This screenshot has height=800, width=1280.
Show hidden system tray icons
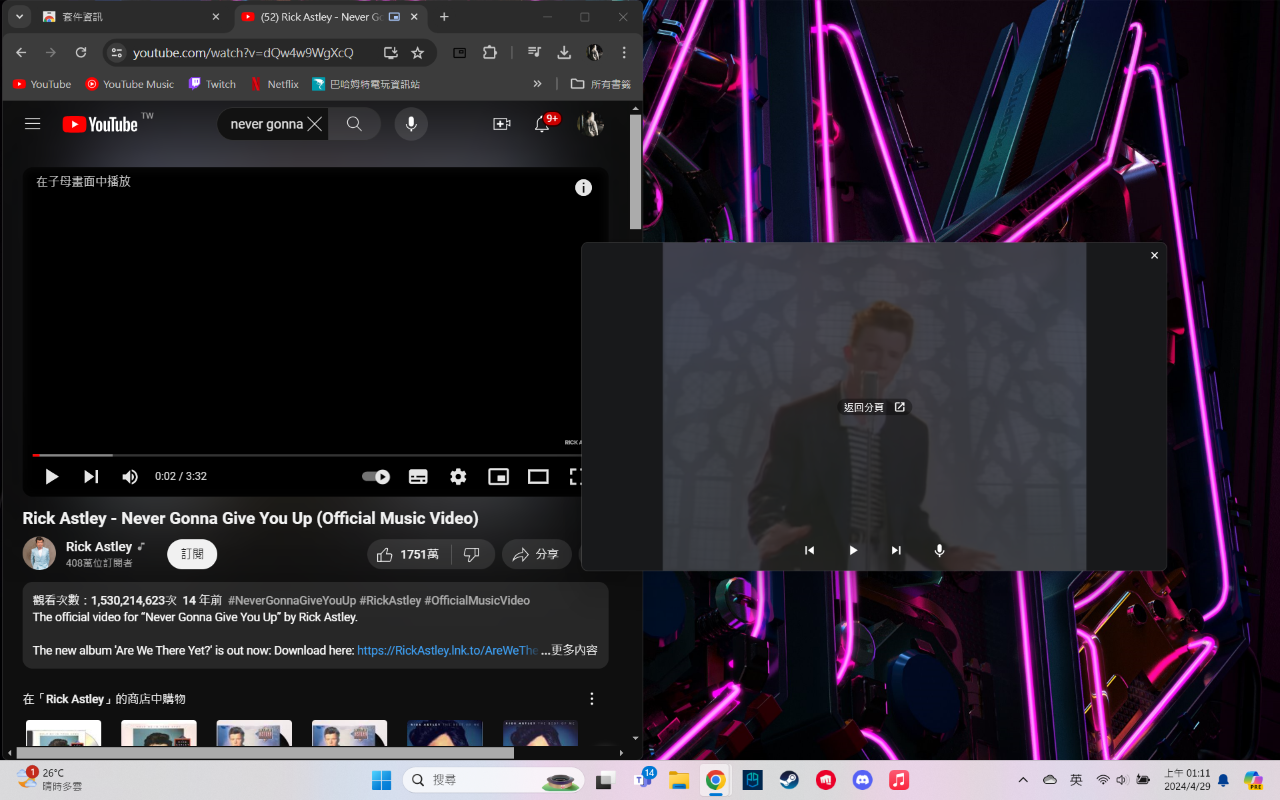click(x=1023, y=780)
